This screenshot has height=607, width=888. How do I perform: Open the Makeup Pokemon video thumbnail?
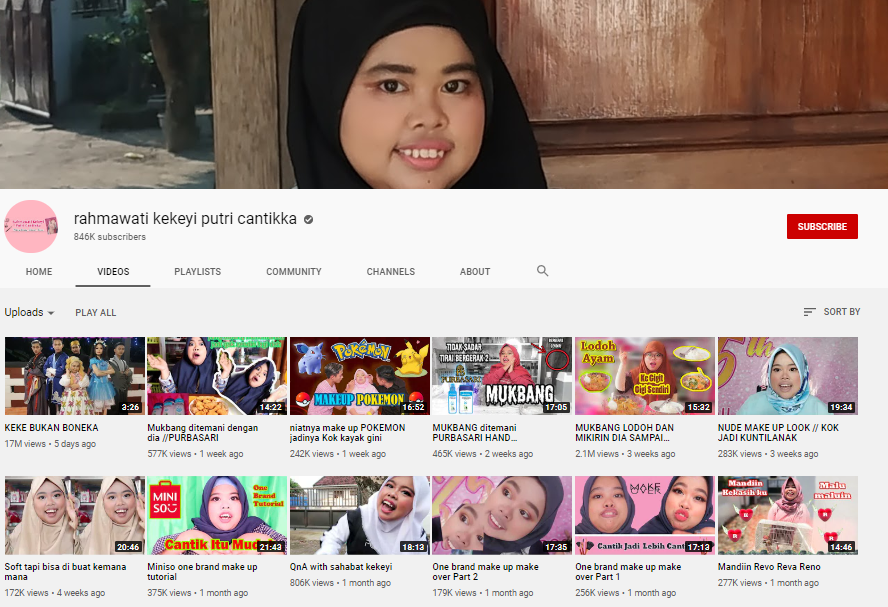click(359, 376)
